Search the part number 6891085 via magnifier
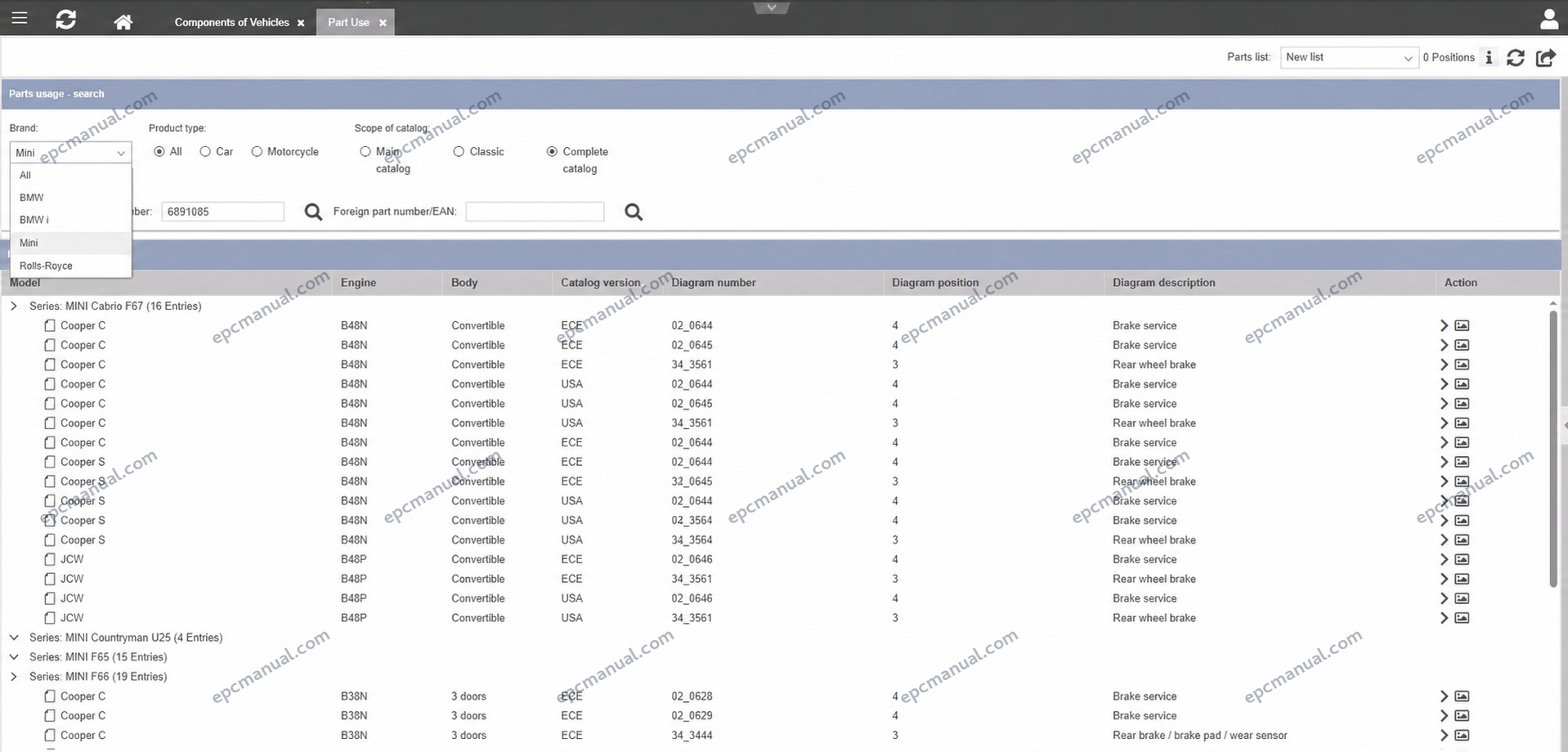 313,212
